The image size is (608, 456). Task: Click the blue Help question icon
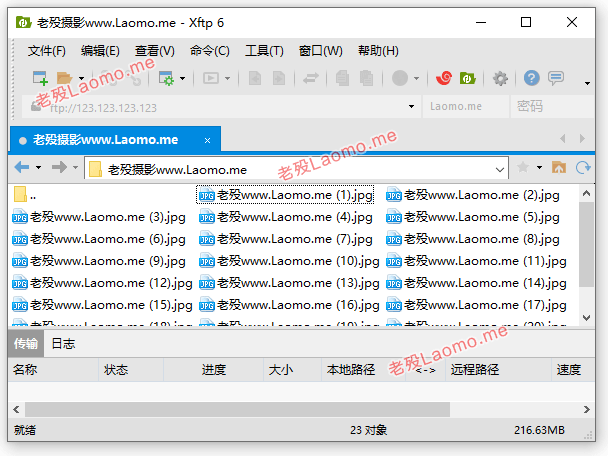(x=532, y=78)
